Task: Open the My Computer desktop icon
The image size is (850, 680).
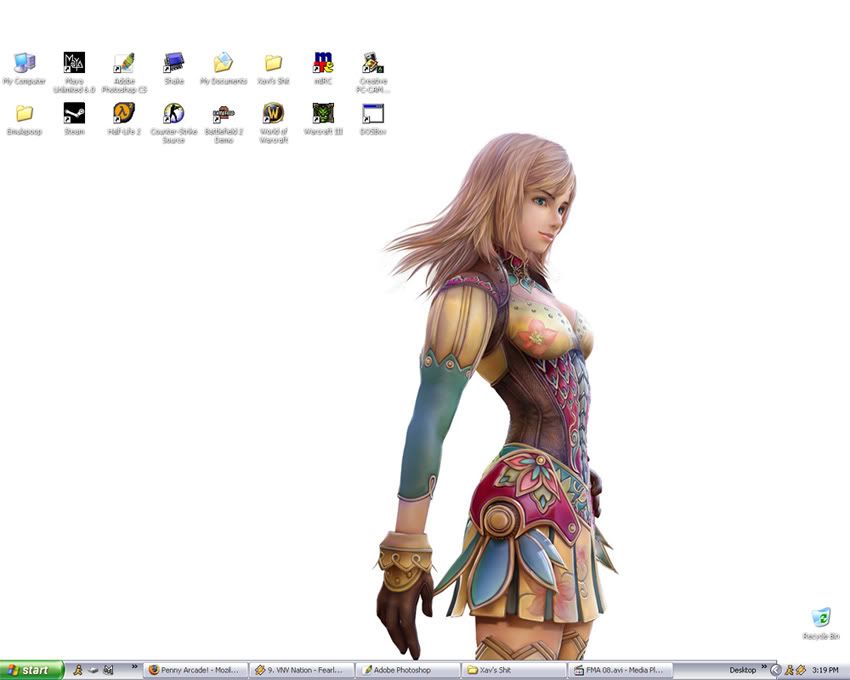Action: tap(24, 63)
